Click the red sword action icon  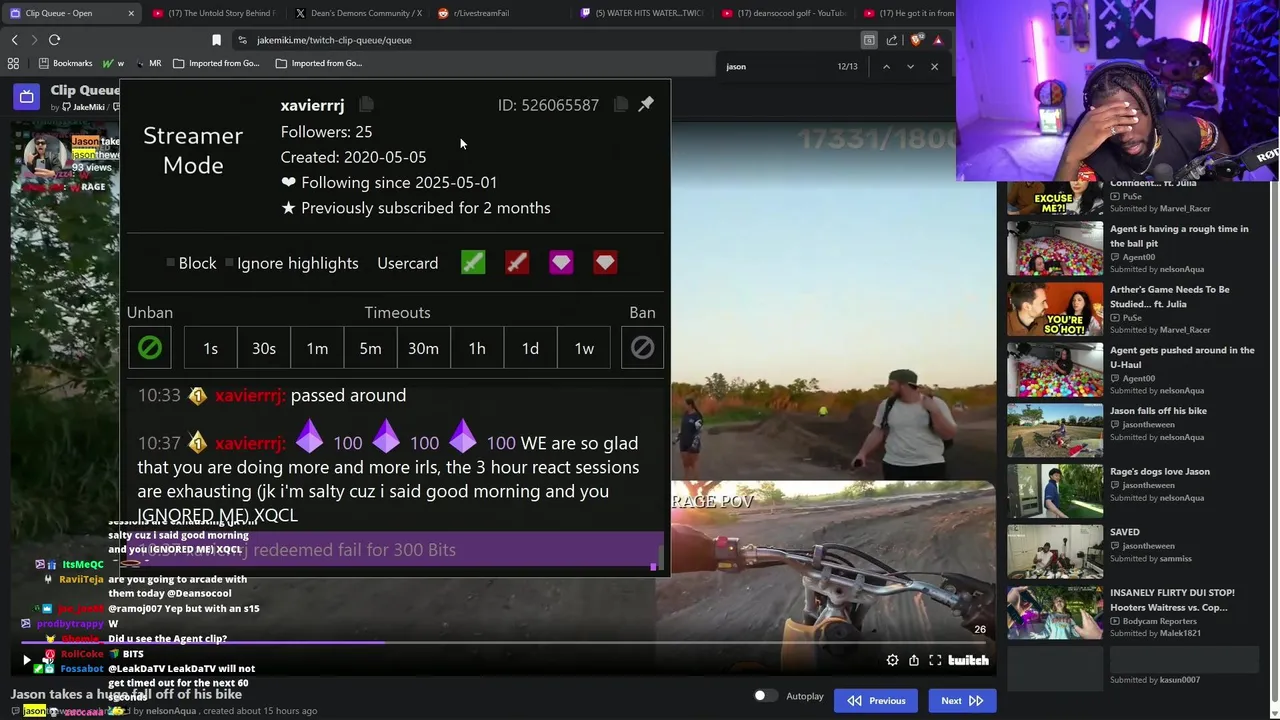coord(517,263)
